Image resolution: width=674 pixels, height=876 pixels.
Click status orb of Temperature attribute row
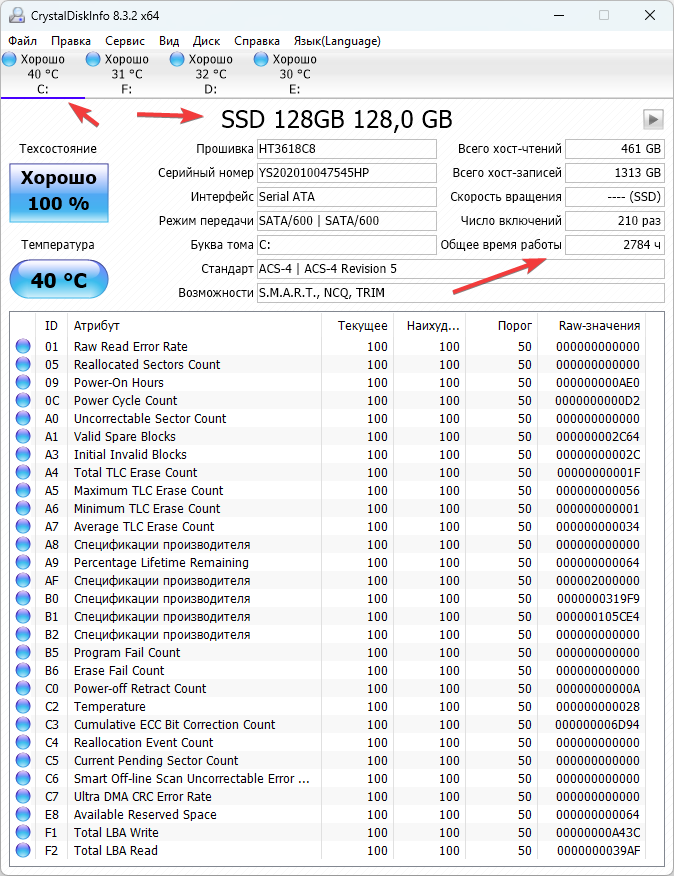[x=23, y=706]
